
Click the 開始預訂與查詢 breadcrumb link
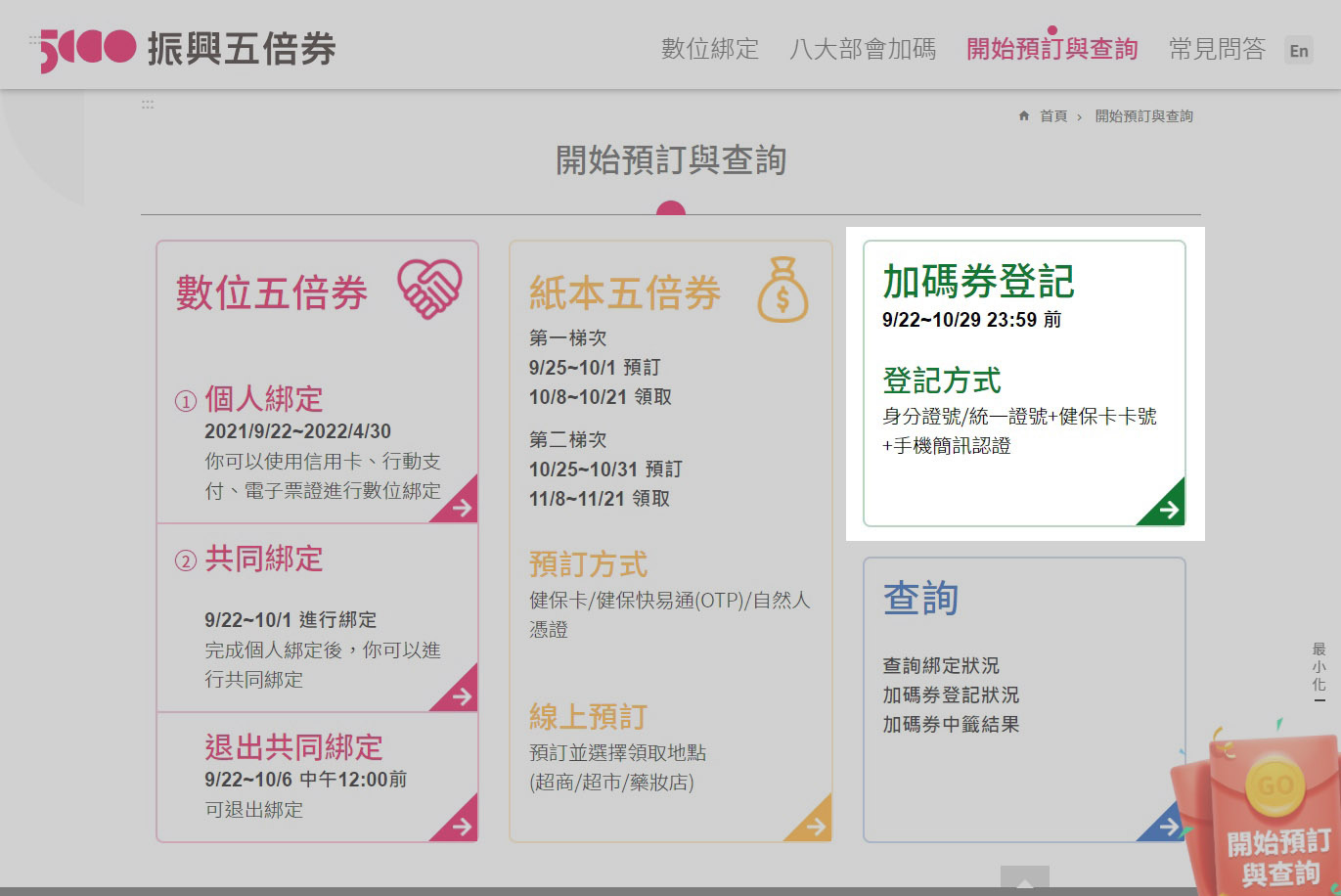1144,116
